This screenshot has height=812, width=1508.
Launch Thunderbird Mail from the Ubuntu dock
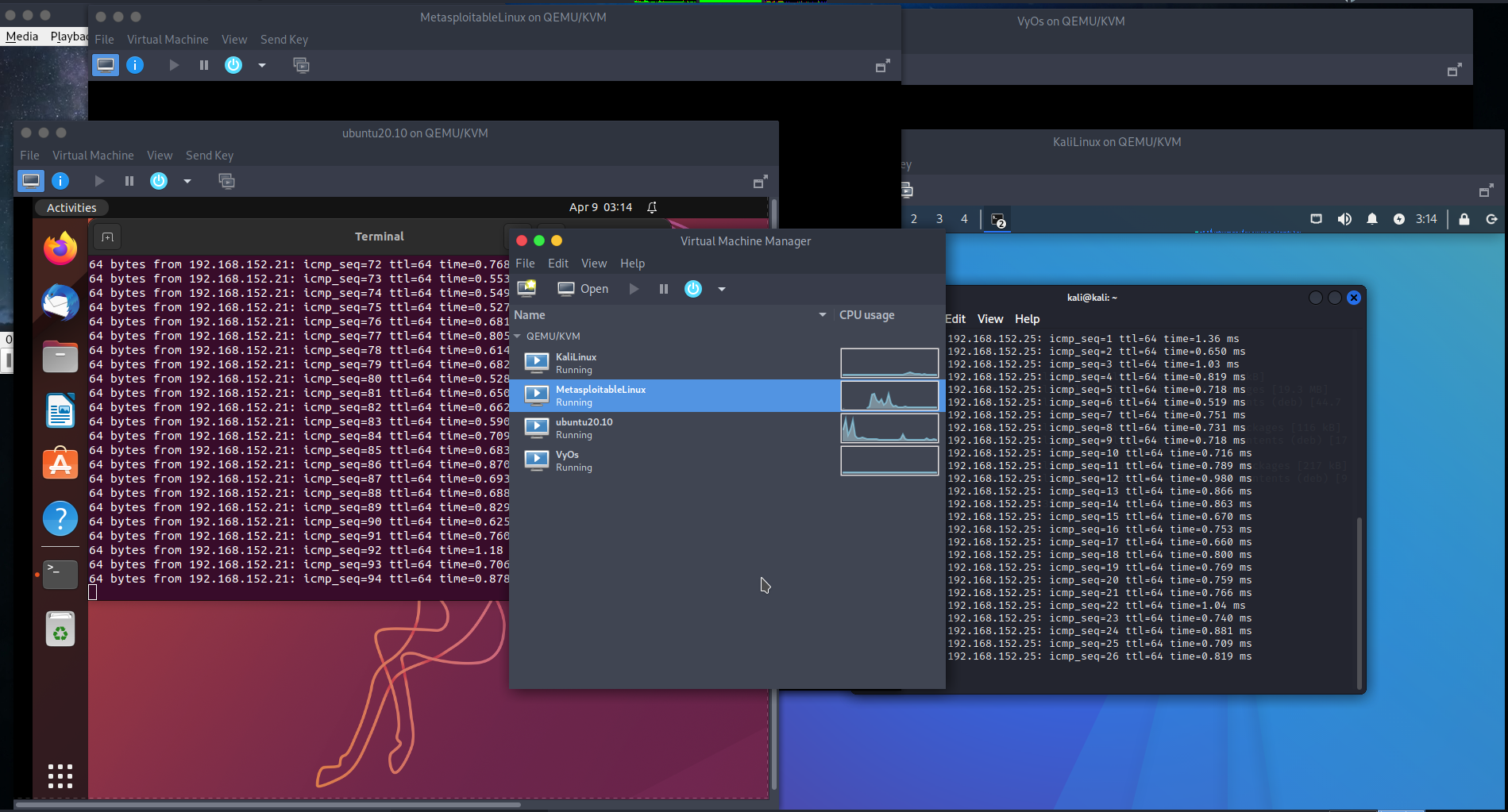[60, 302]
